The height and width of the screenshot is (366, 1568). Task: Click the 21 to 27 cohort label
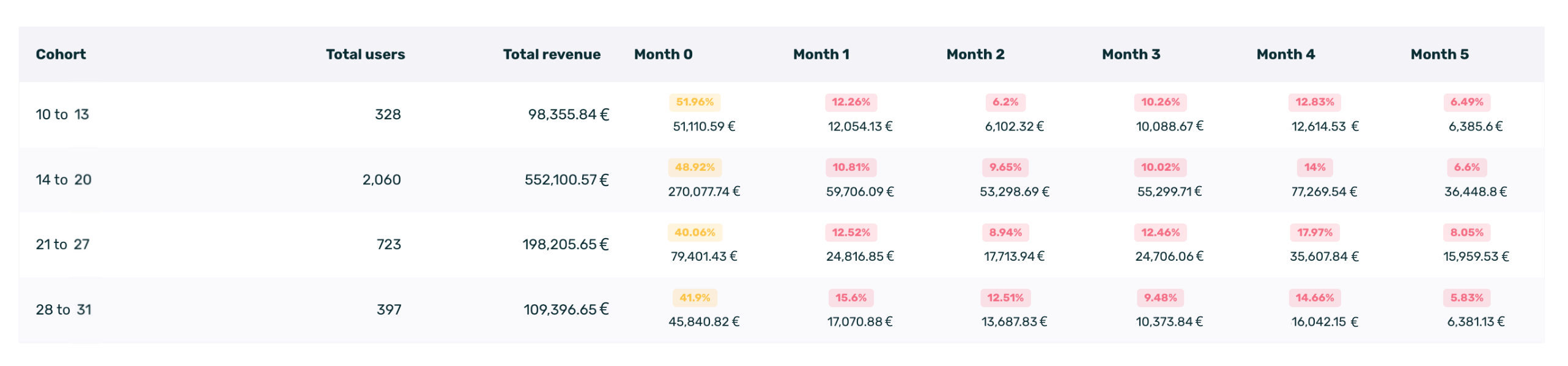click(x=62, y=244)
